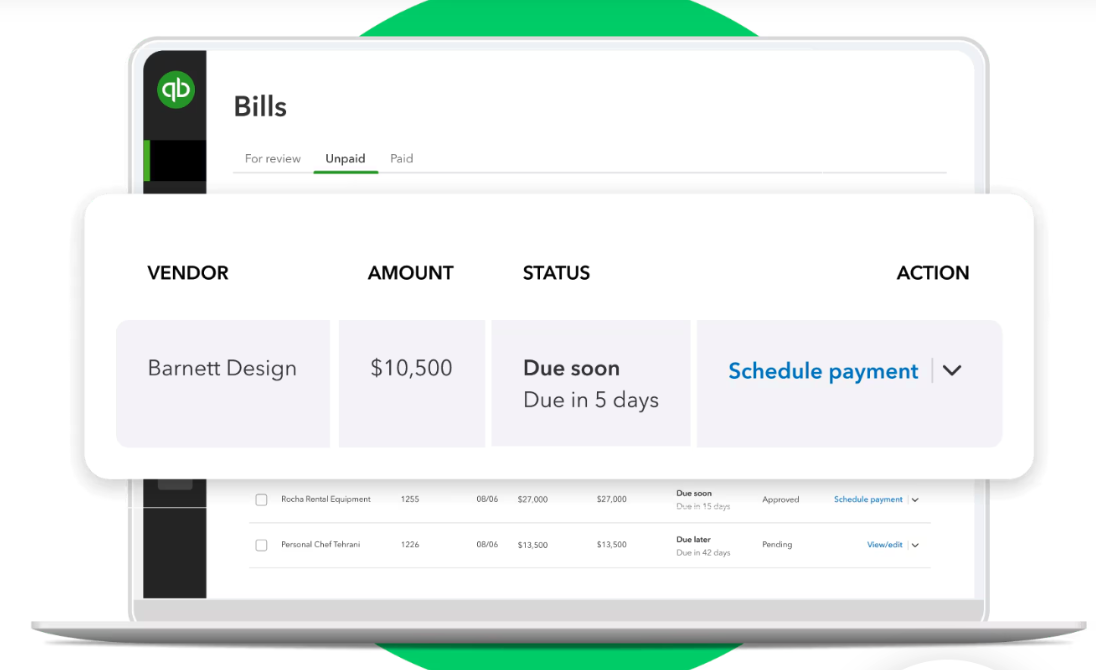The image size is (1096, 670).
Task: Click the $10,500 amount cell
Action: [412, 384]
